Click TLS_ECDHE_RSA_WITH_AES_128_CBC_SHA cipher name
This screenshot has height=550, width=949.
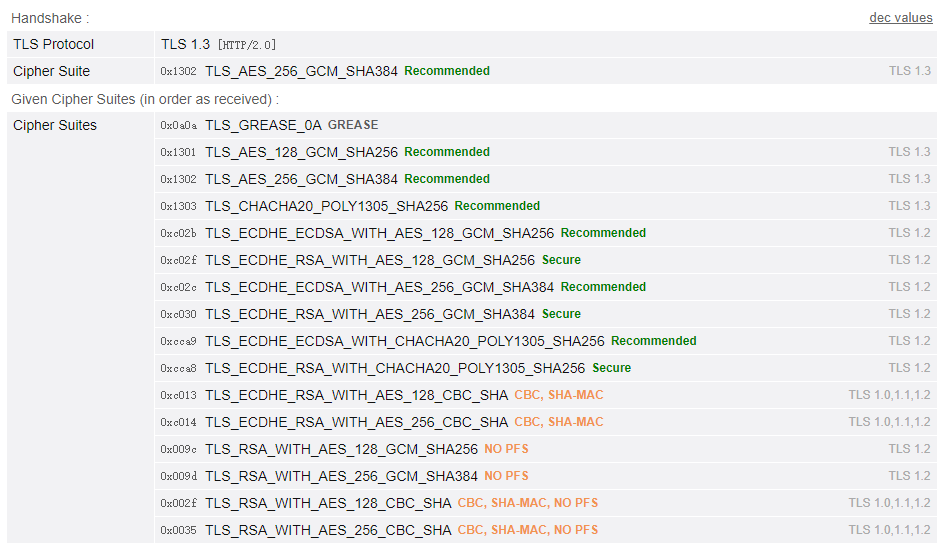coord(356,395)
